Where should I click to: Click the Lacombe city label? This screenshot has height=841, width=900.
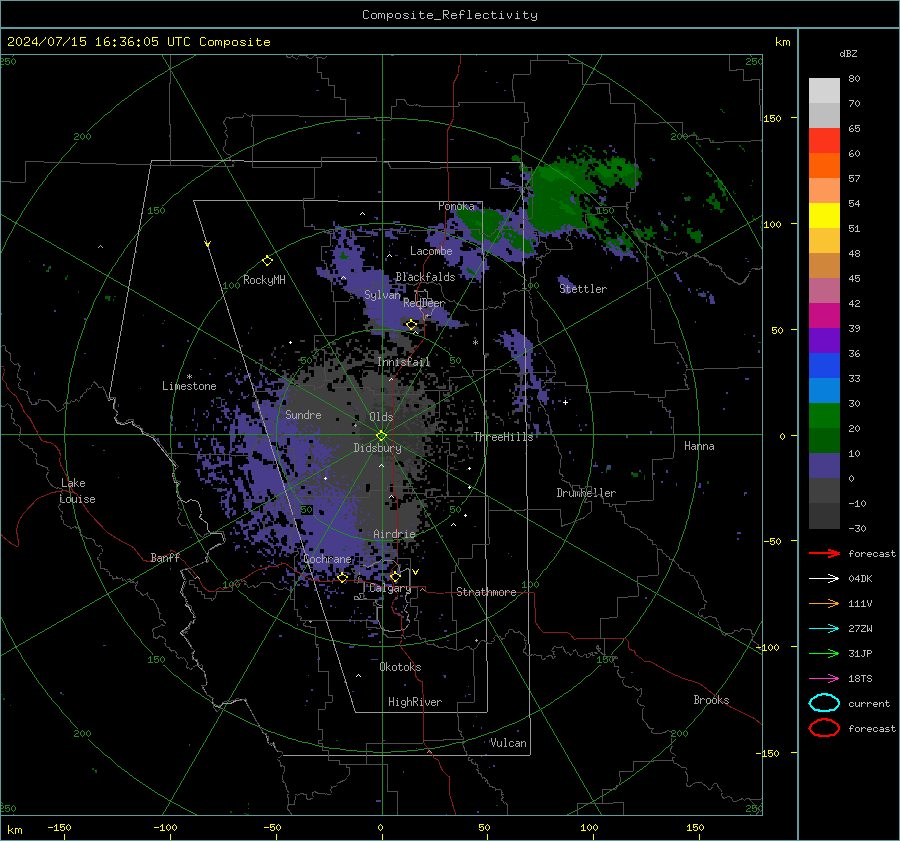click(431, 251)
